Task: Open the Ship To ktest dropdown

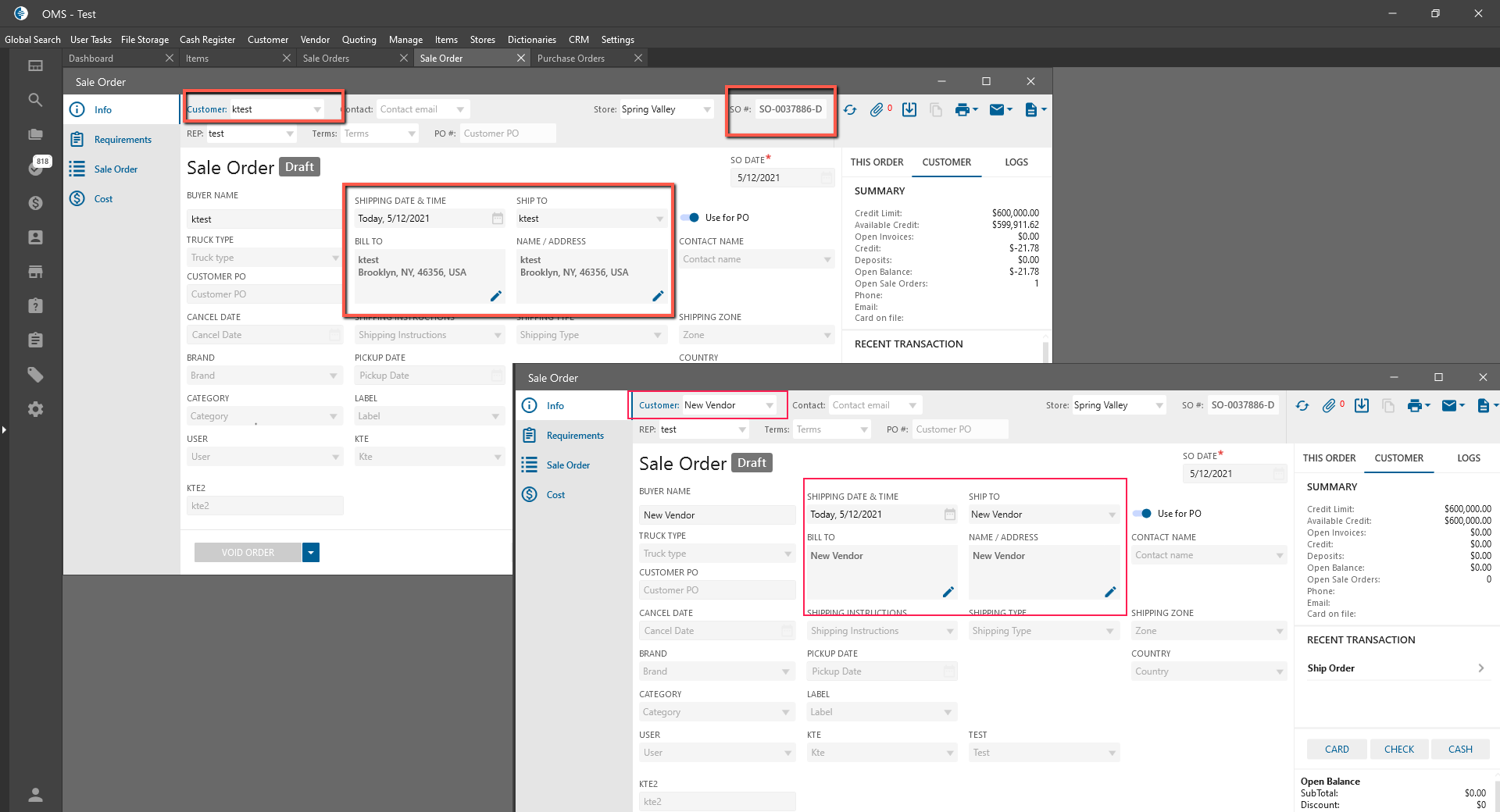Action: (x=659, y=219)
